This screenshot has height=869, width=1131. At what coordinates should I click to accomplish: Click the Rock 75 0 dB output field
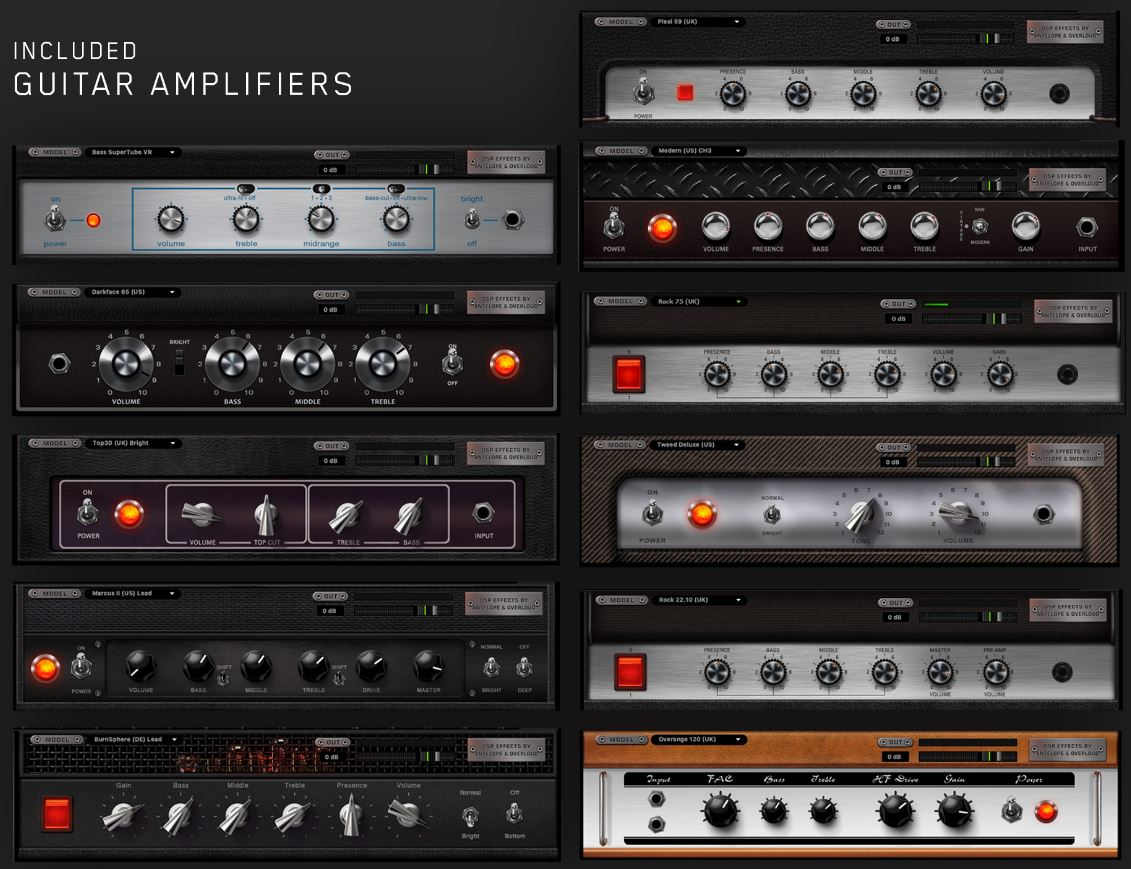pyautogui.click(x=898, y=319)
